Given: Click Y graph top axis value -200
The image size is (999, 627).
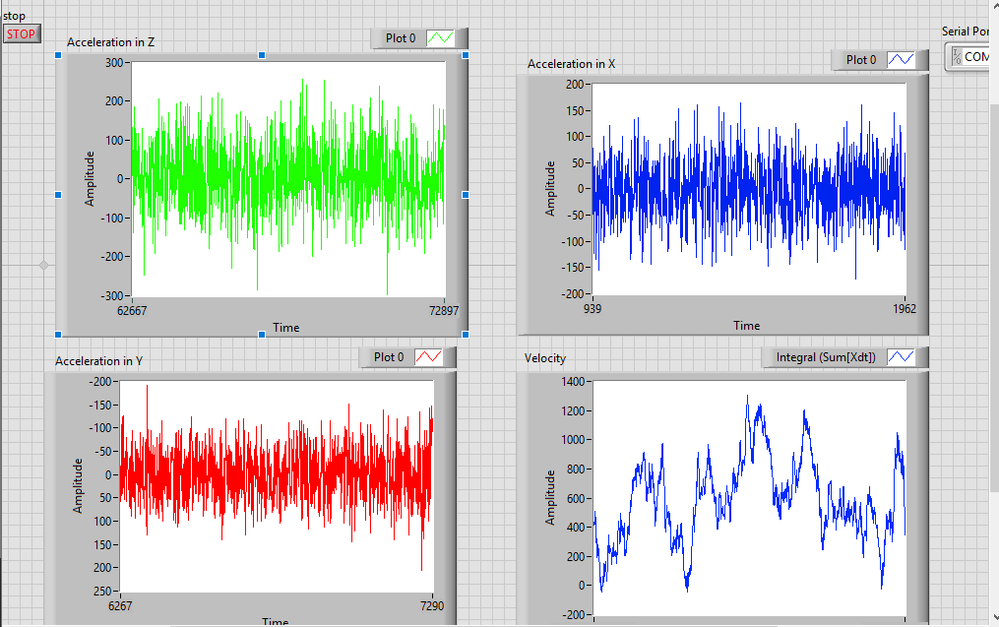Looking at the screenshot, I should pyautogui.click(x=100, y=382).
